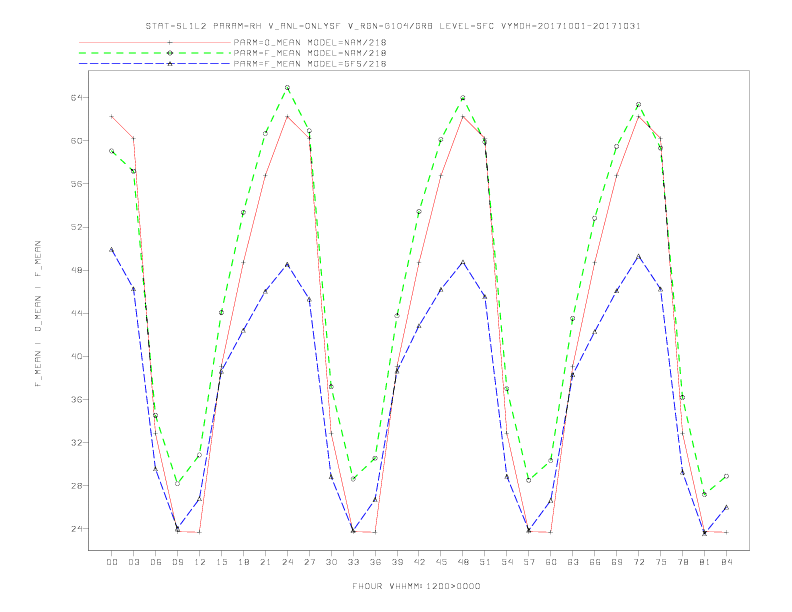
Task: Click x-axis forecast hour label 27
Action: click(309, 562)
